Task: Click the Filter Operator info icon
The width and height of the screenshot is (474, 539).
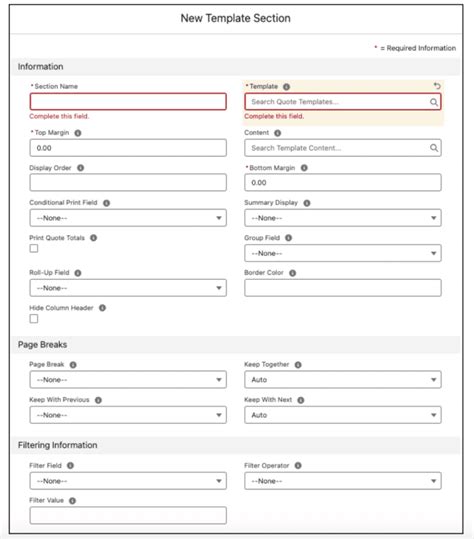Action: pos(298,465)
